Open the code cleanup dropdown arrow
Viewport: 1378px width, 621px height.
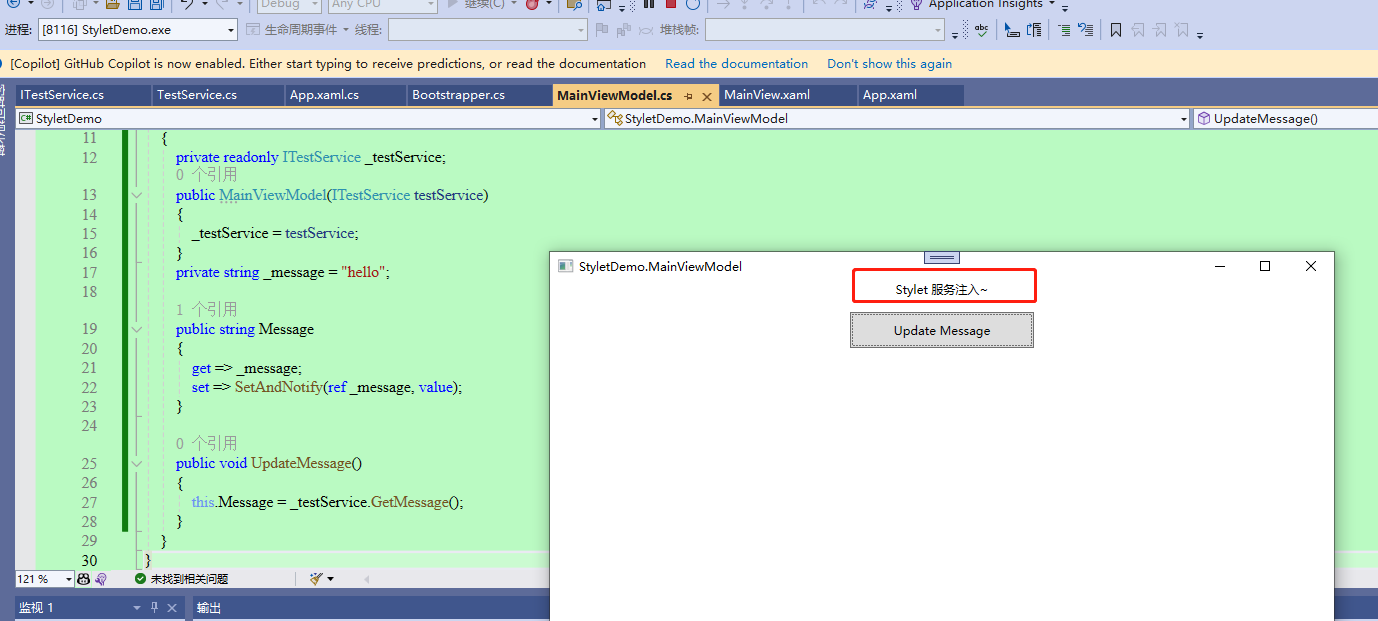[x=330, y=579]
